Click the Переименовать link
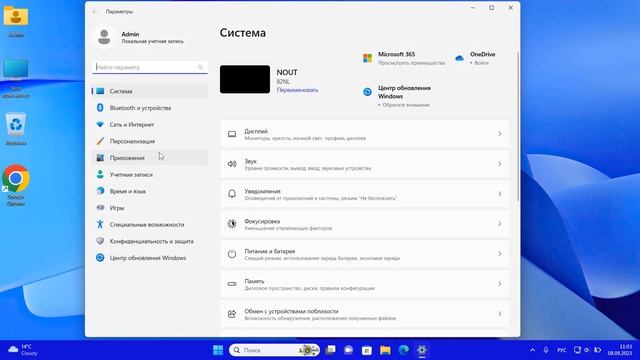This screenshot has height=360, width=640. click(297, 90)
